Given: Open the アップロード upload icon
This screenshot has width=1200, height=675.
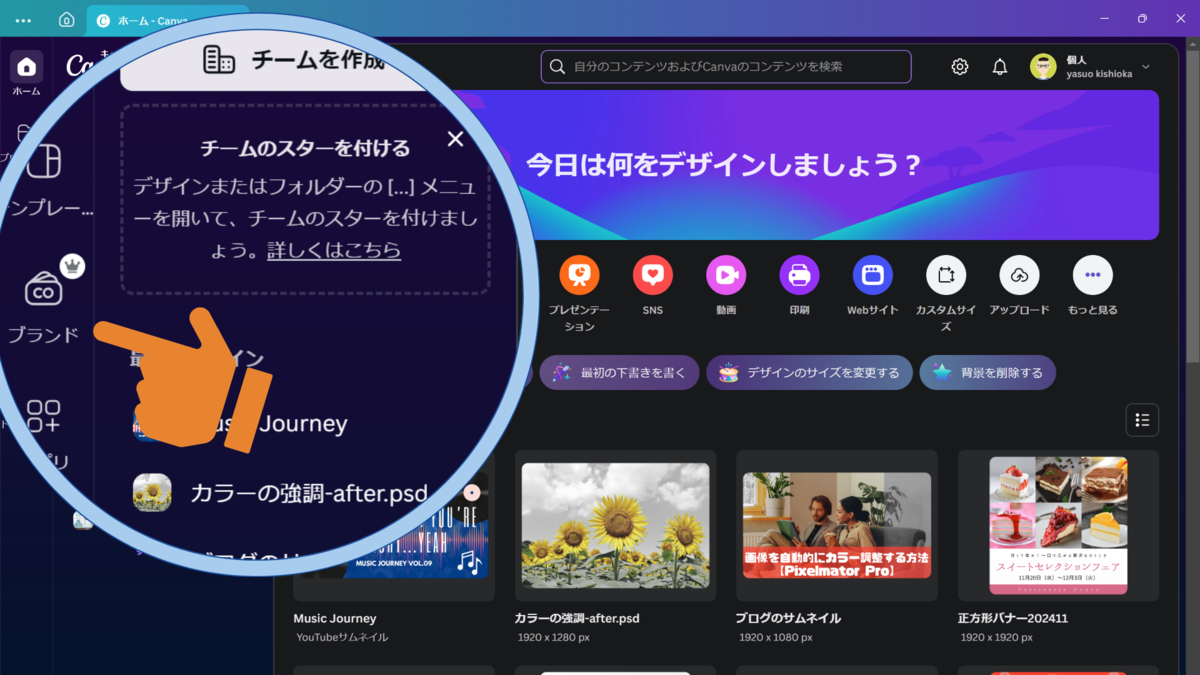Looking at the screenshot, I should tap(1019, 275).
